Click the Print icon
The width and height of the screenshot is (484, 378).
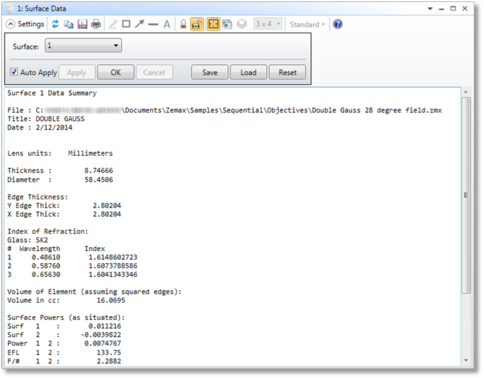[96, 24]
